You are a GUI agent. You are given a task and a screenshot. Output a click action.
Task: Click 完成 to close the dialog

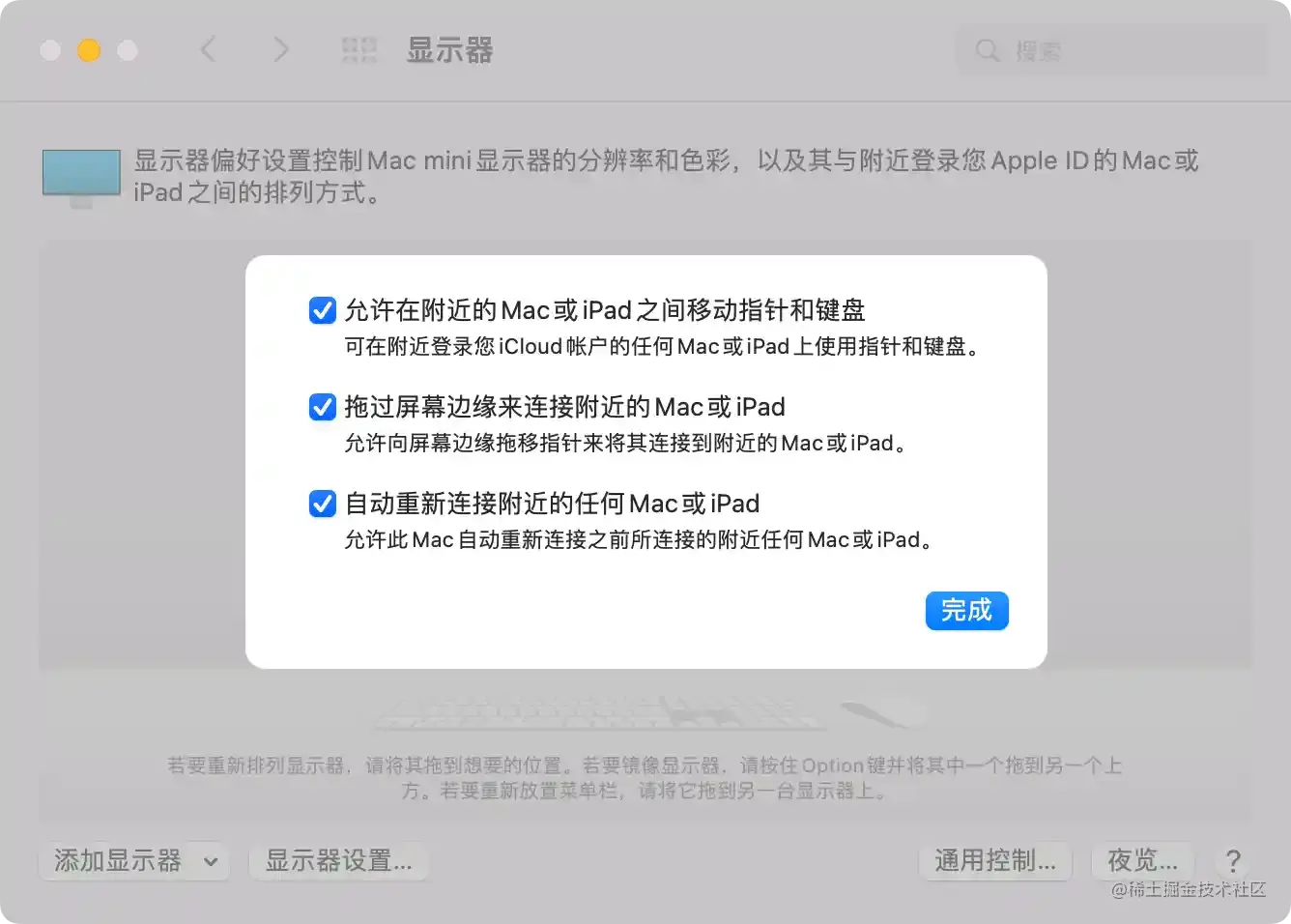[x=967, y=611]
